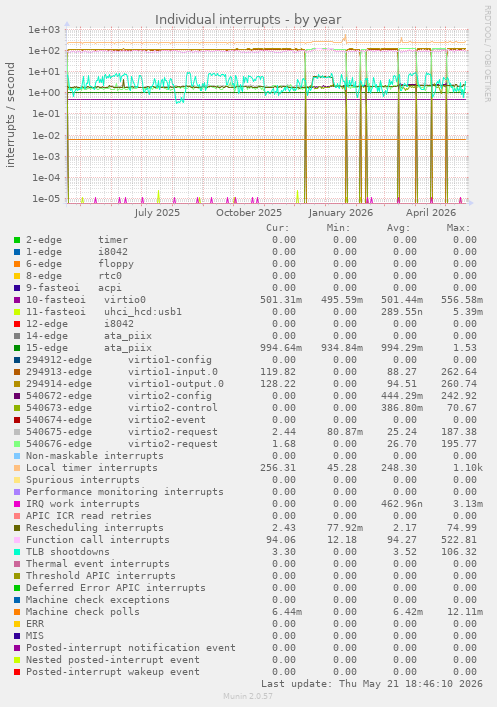Click the orange Machine check polls swatch
Screen dimensions: 497x707
[17, 612]
